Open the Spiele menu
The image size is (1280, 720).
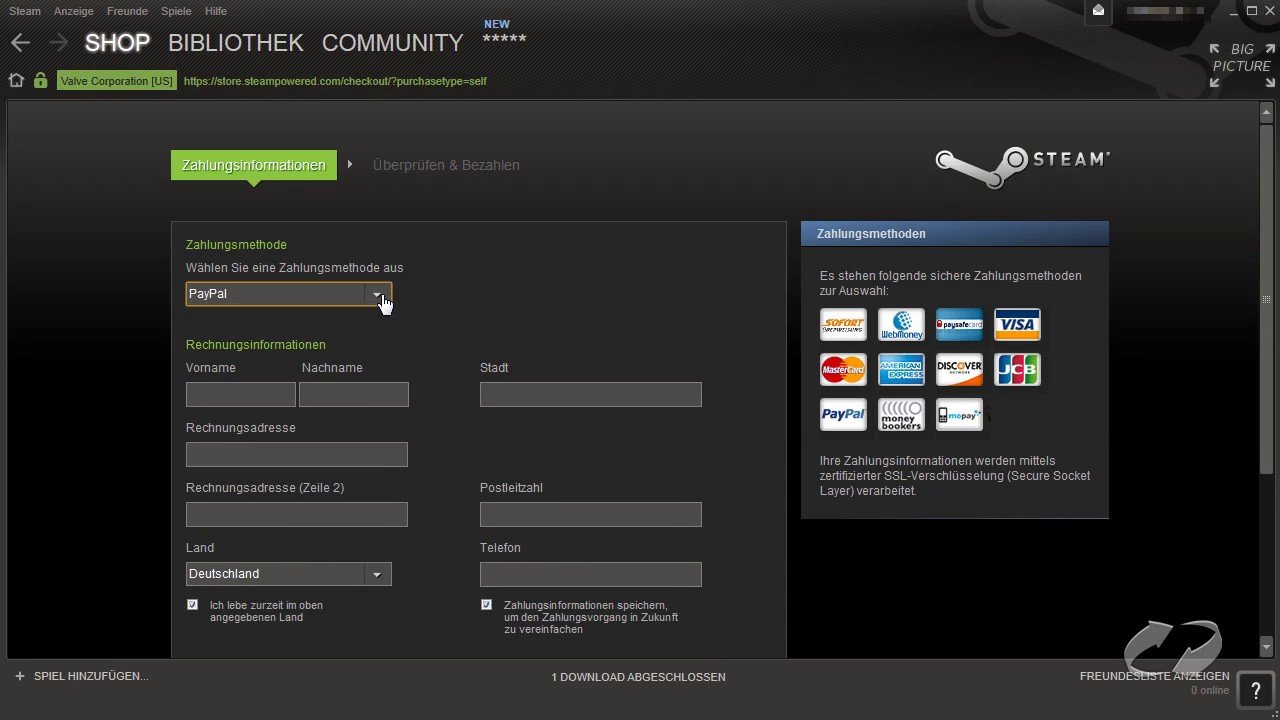coord(176,11)
